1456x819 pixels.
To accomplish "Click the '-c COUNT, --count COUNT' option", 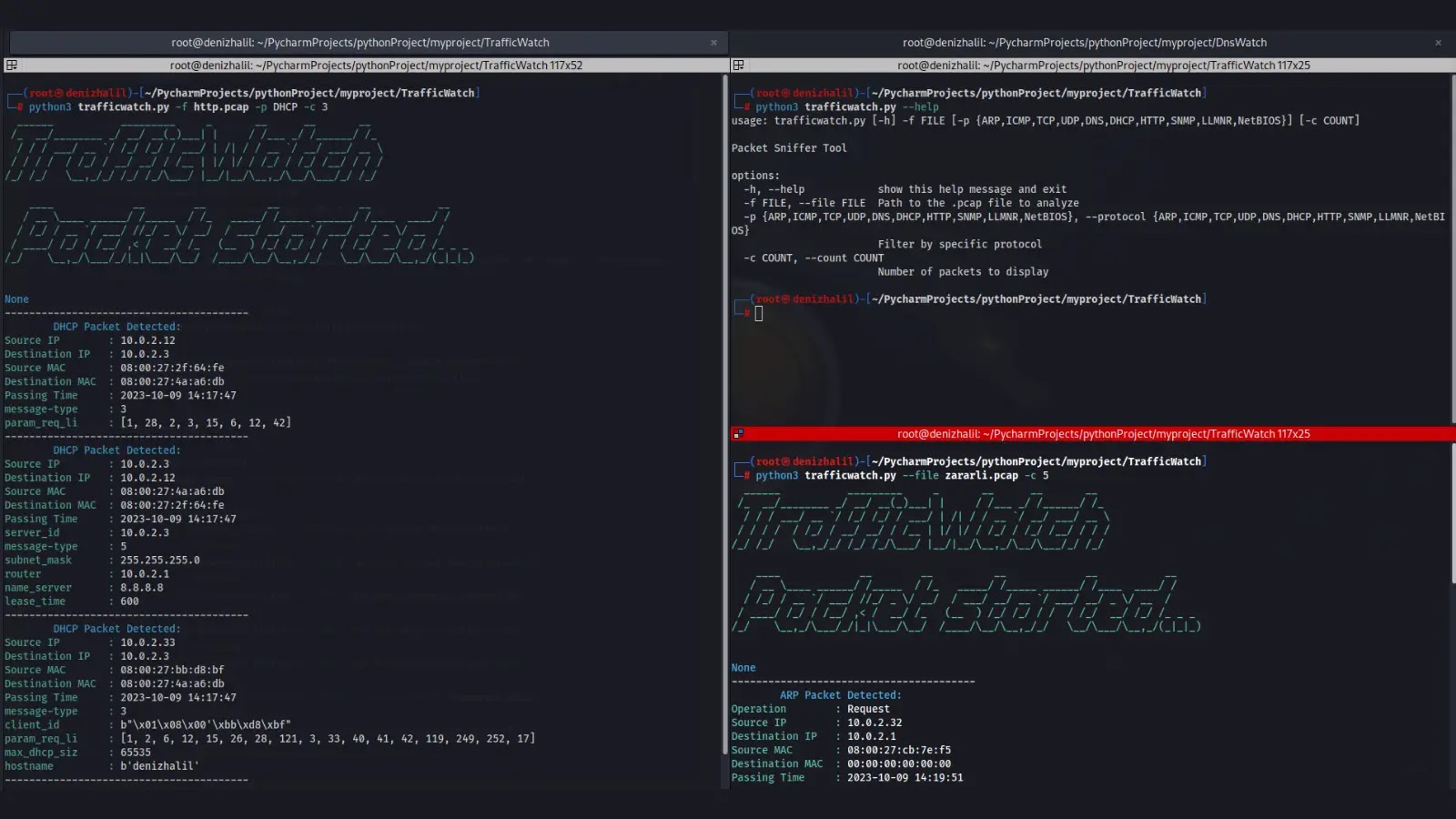I will click(814, 258).
